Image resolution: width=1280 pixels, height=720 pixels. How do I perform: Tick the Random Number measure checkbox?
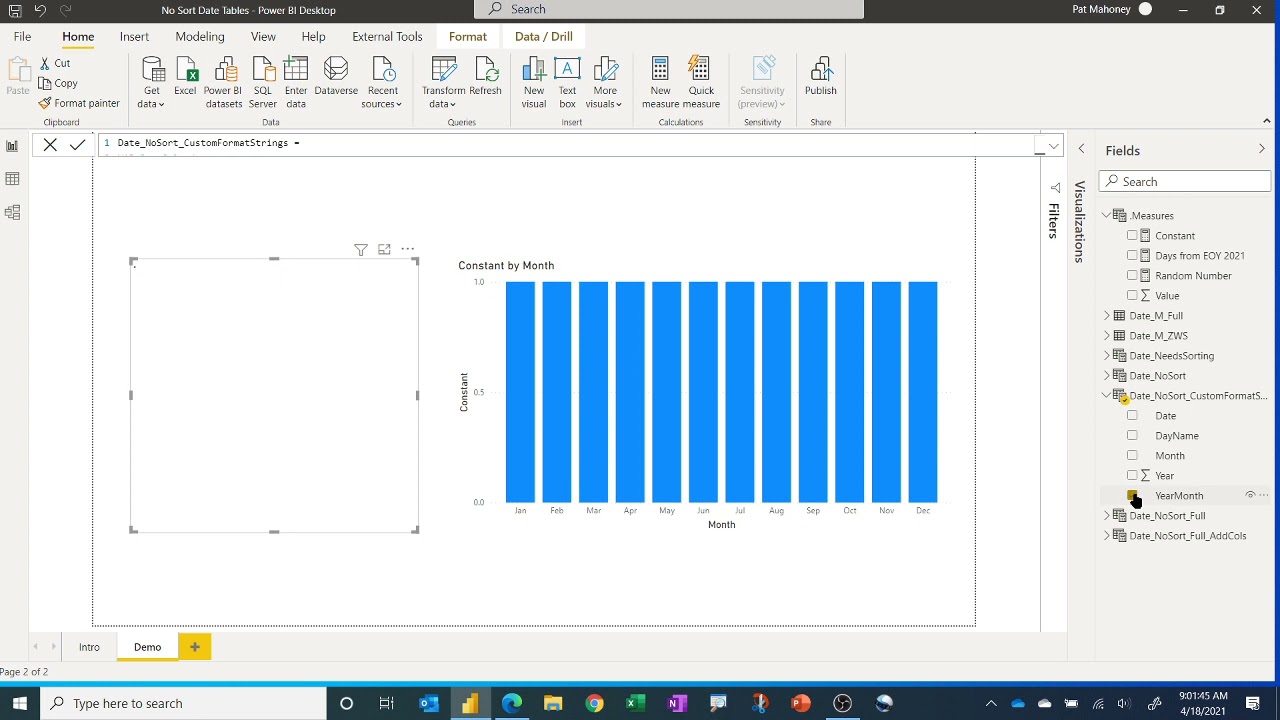click(1132, 276)
